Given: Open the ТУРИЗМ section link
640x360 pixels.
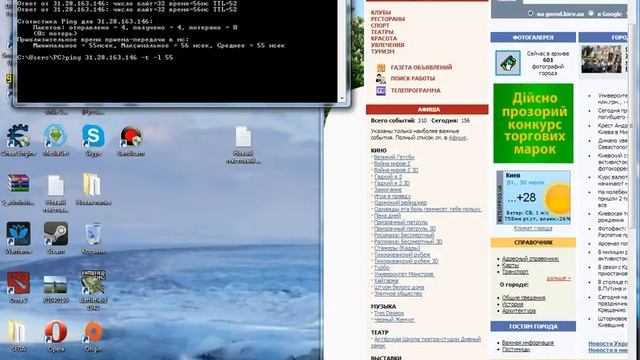Looking at the screenshot, I should tap(382, 51).
